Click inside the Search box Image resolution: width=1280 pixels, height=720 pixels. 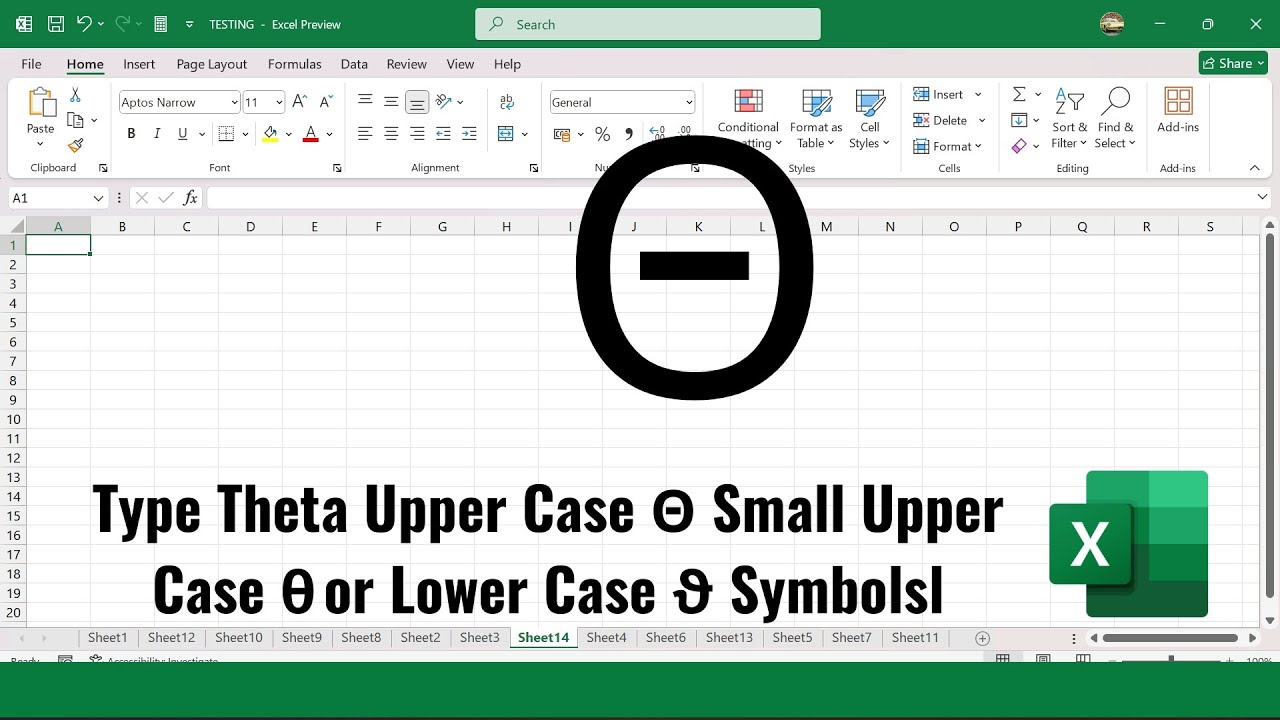[648, 24]
